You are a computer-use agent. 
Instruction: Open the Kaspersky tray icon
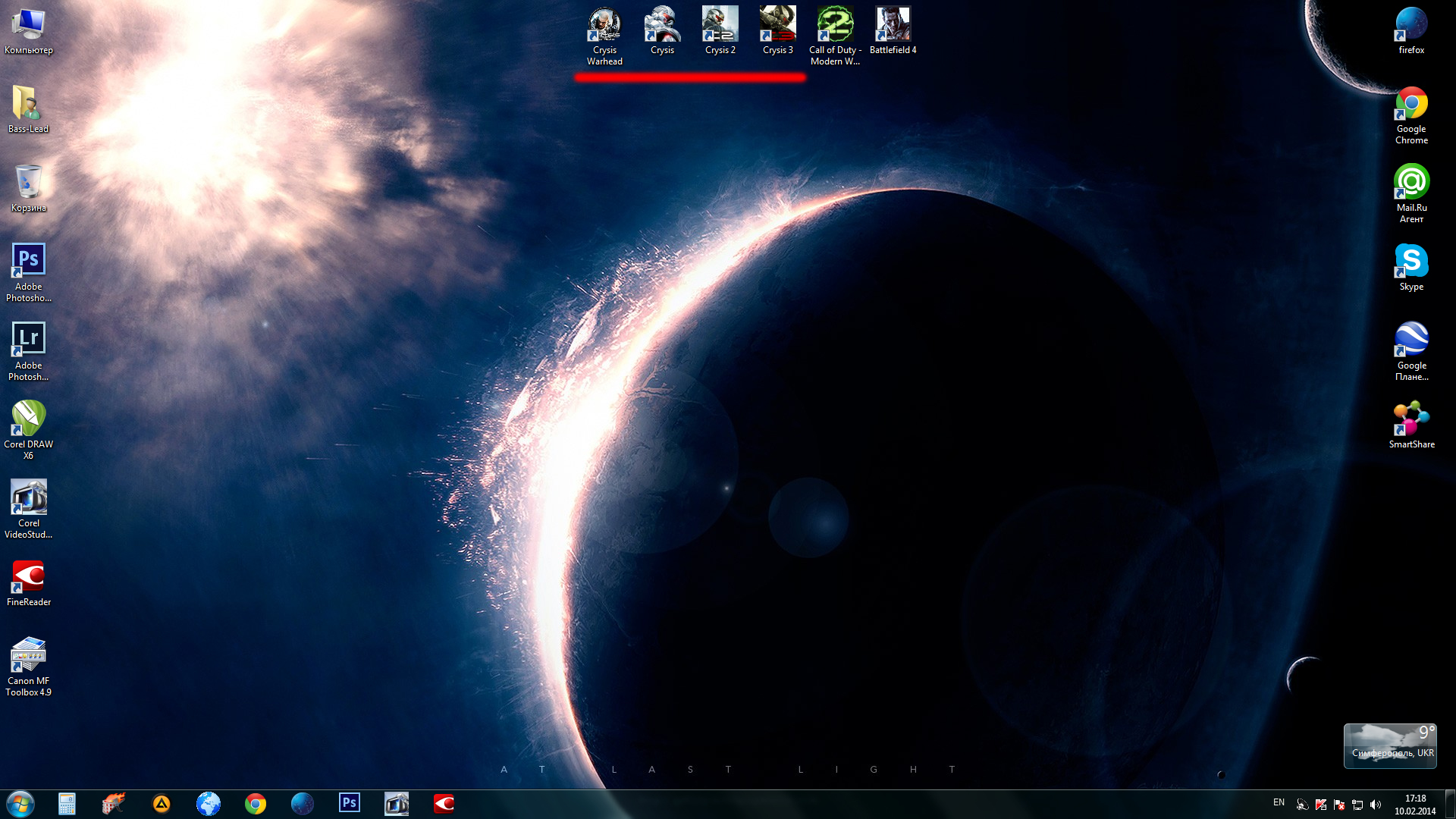tap(1321, 805)
